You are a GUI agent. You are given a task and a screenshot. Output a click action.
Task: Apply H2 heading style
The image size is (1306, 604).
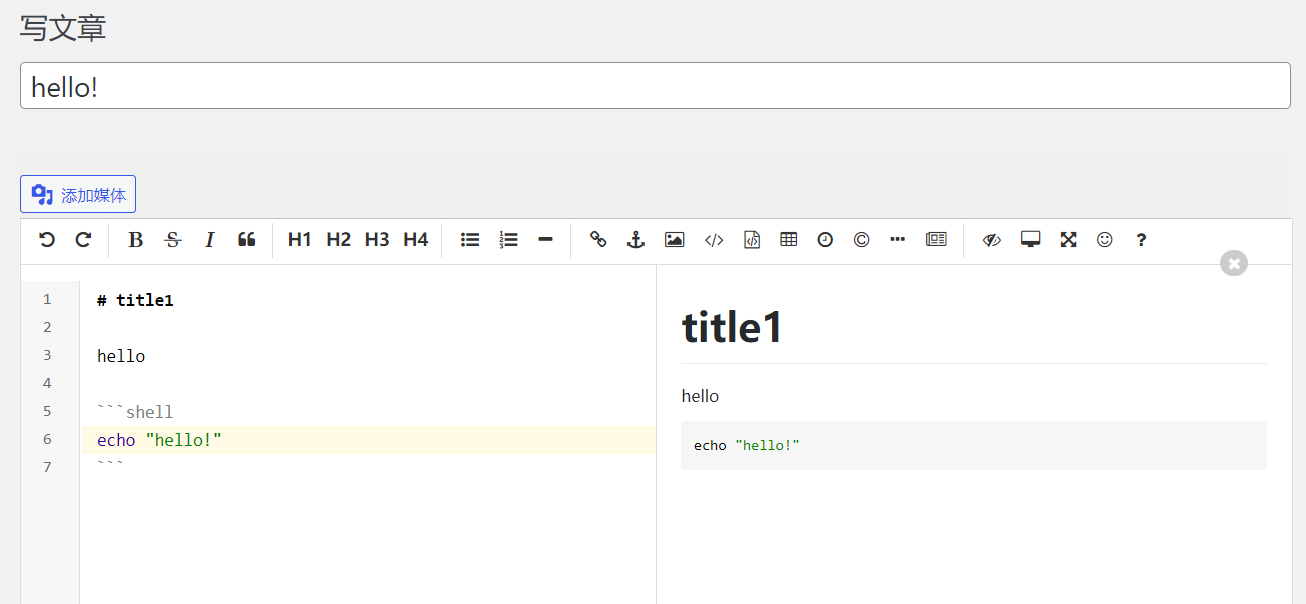(338, 240)
